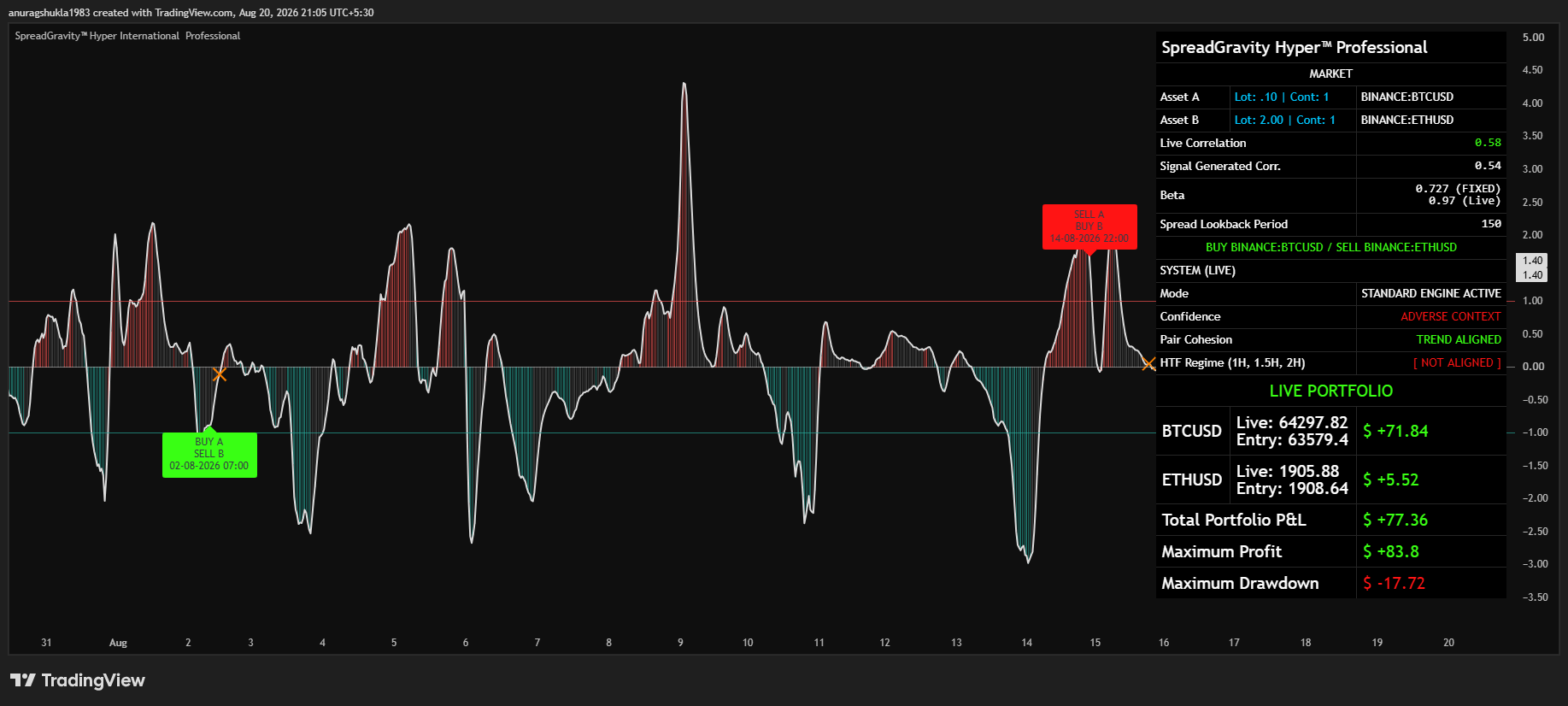Viewport: 1568px width, 706px height.
Task: Click the teal lower threshold line at -1.00
Action: 581,432
